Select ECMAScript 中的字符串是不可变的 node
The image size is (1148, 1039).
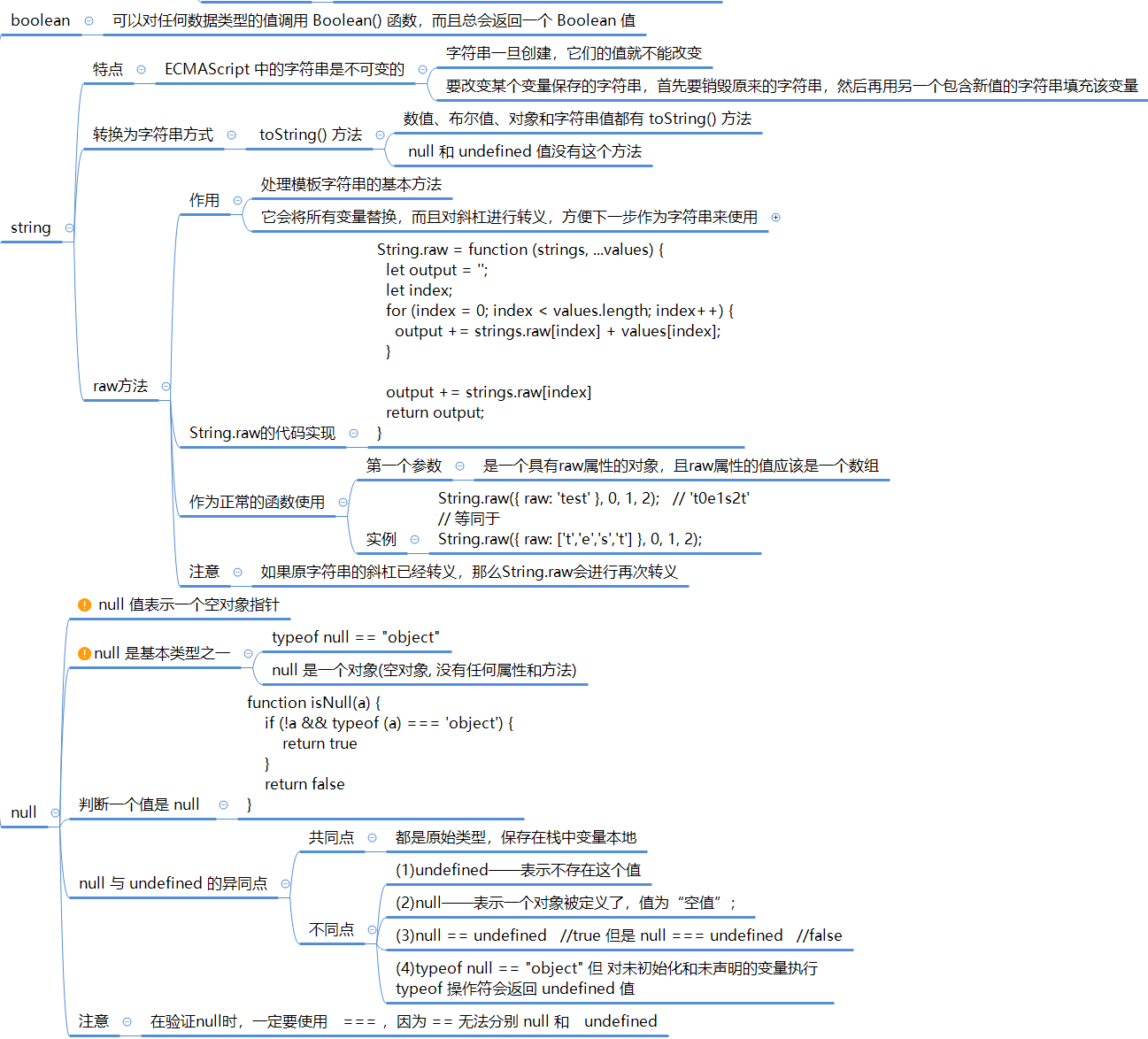tap(284, 69)
